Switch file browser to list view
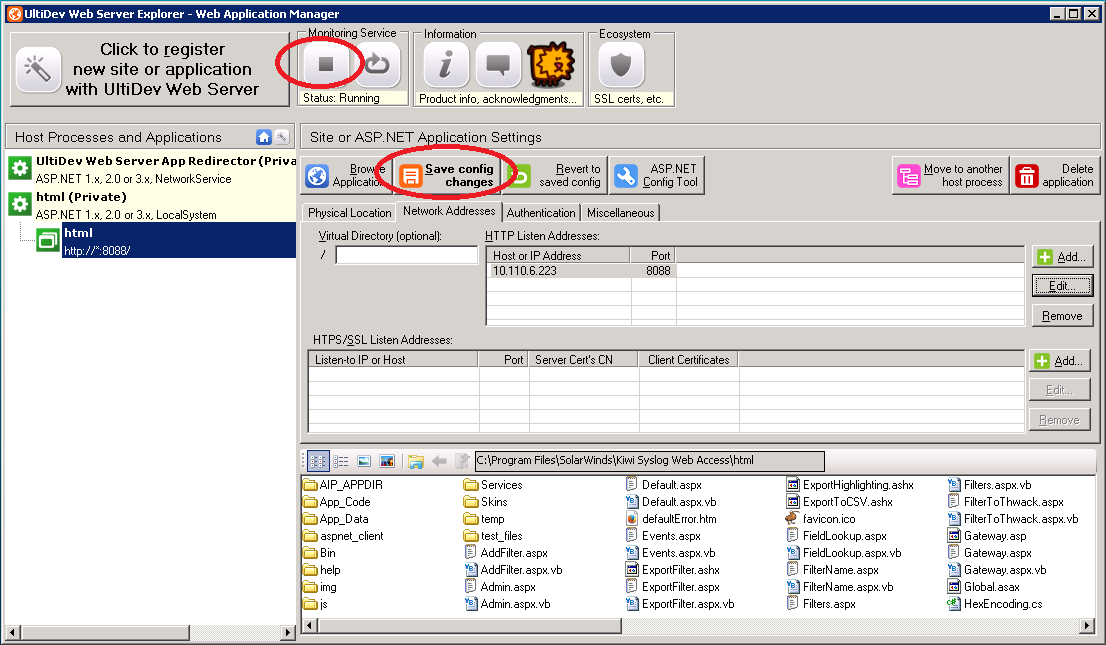 (341, 461)
